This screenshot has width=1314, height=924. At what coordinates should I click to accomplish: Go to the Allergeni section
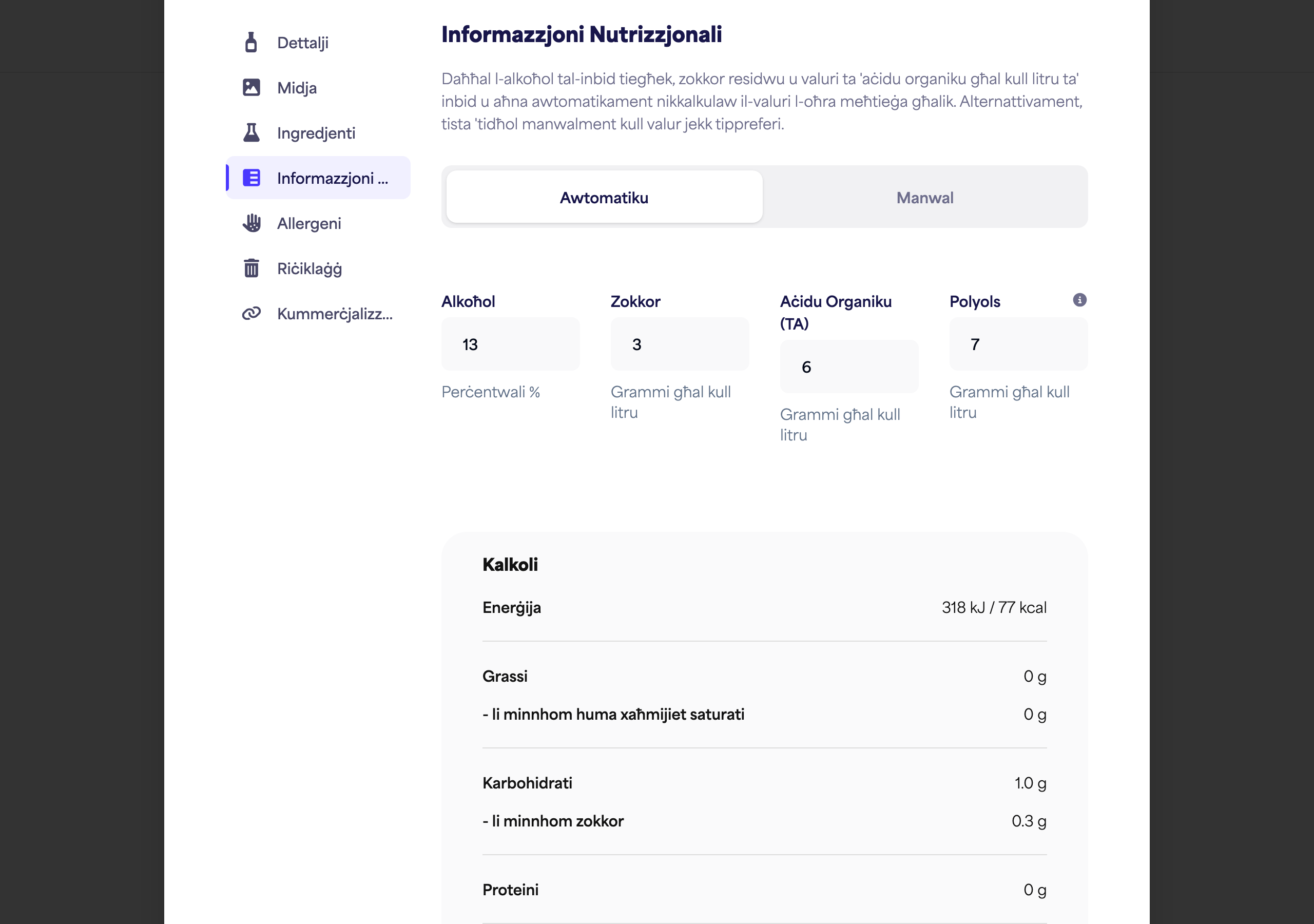[318, 223]
